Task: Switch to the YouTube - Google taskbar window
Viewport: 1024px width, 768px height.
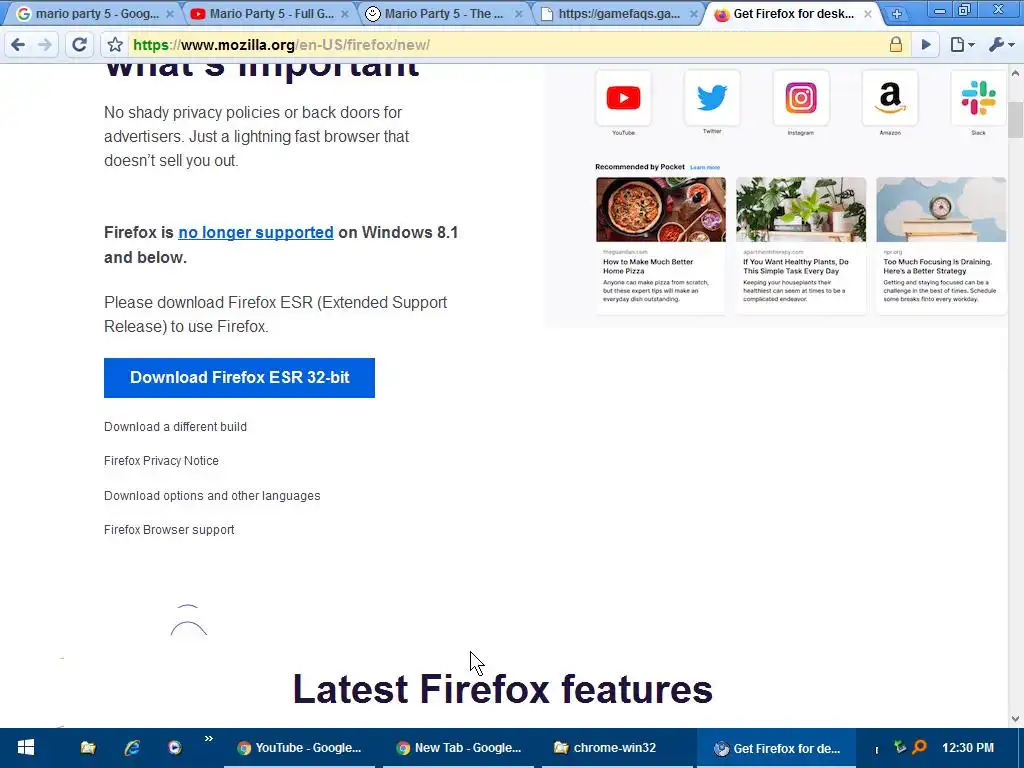Action: point(300,748)
